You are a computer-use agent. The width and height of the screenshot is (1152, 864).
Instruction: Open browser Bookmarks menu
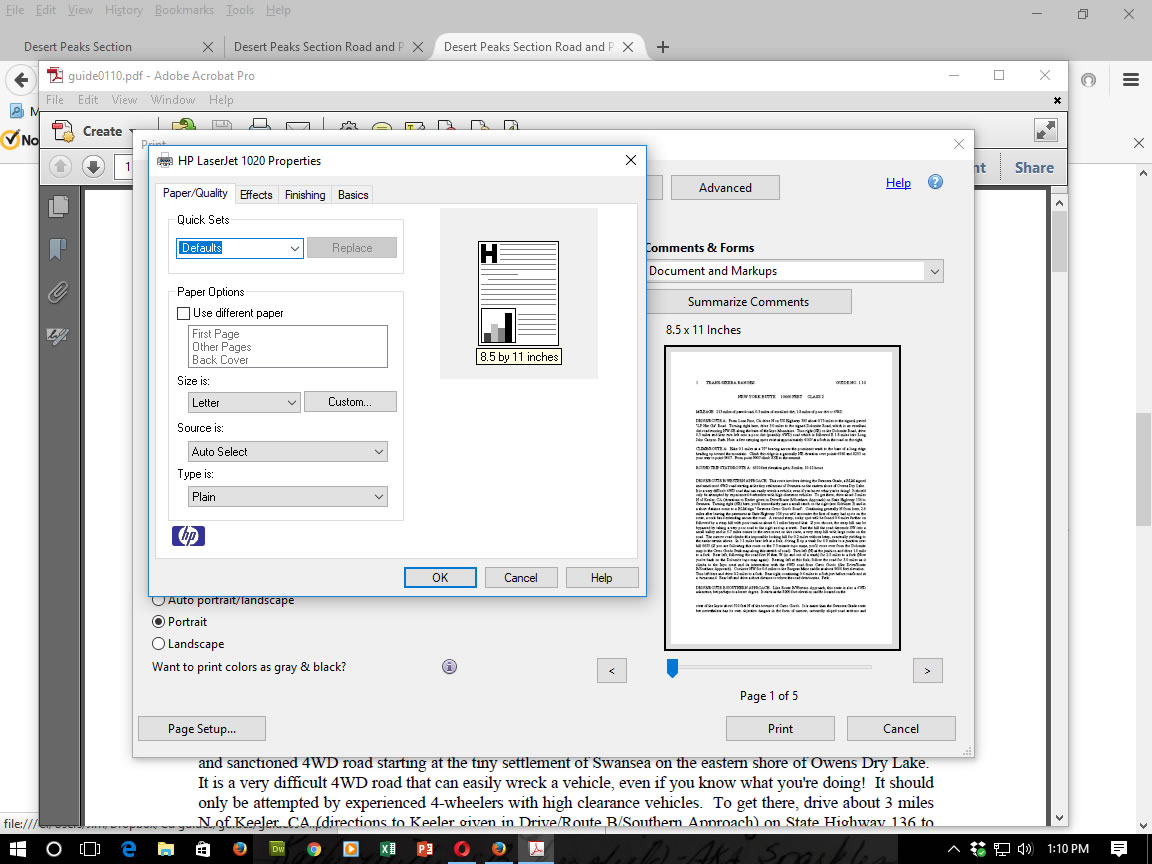click(184, 10)
